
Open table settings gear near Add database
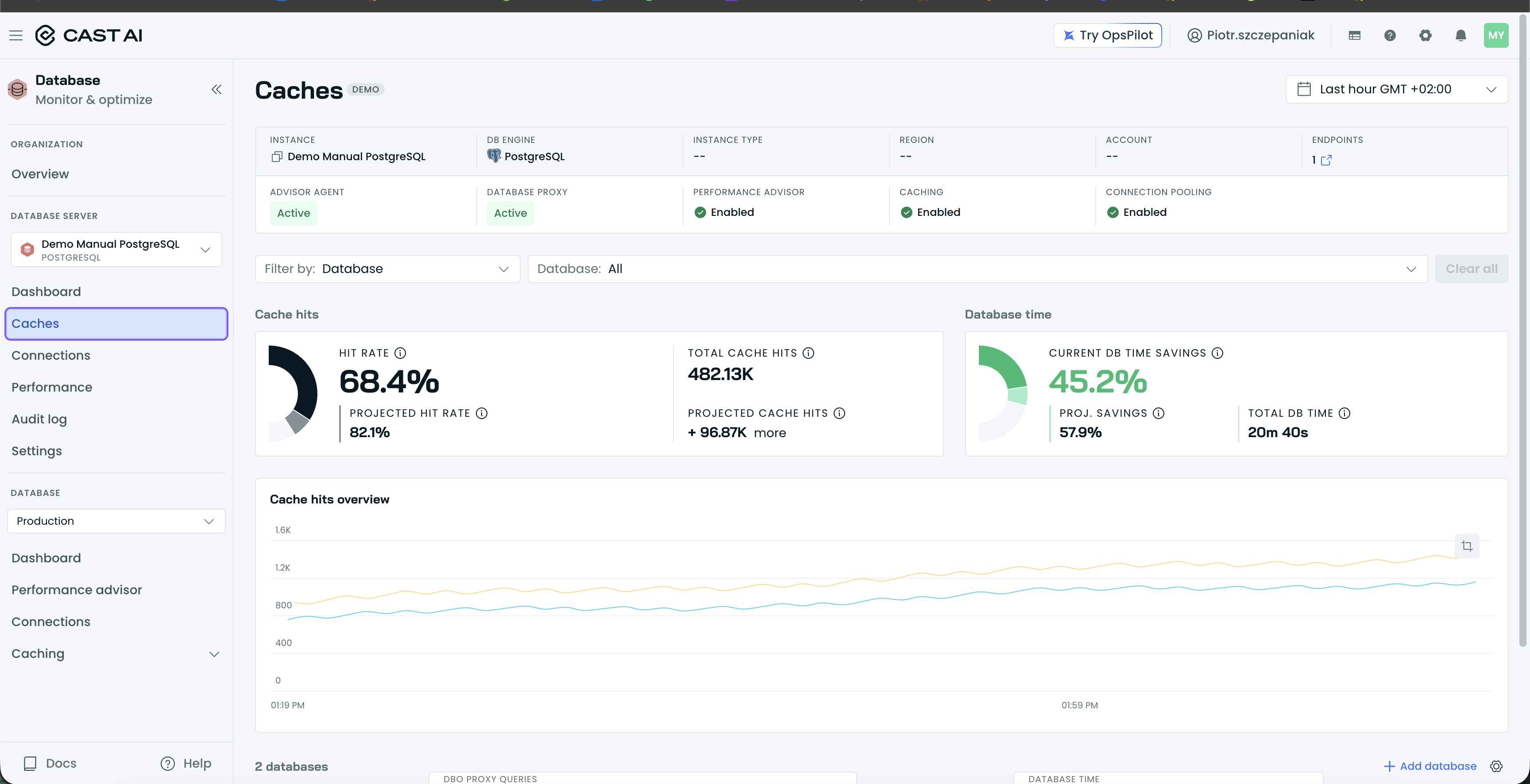click(1496, 766)
